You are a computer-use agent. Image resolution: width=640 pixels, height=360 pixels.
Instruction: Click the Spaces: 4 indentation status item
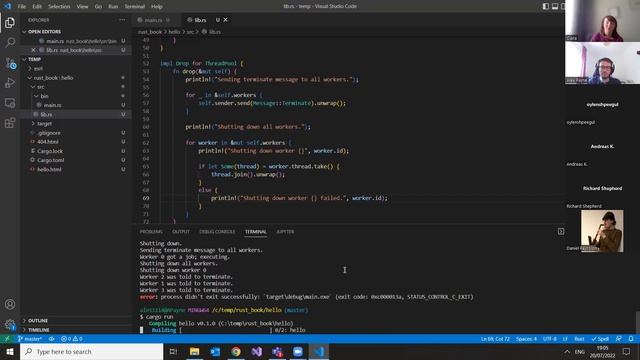[527, 339]
